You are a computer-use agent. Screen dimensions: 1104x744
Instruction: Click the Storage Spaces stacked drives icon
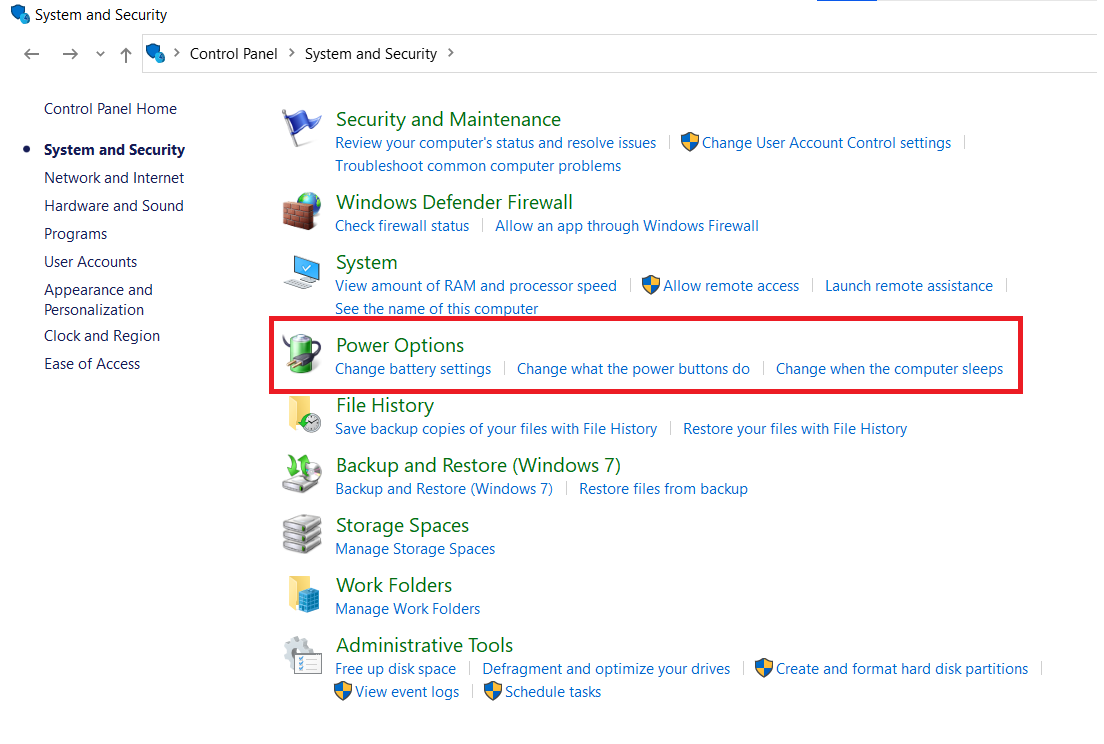click(x=301, y=533)
